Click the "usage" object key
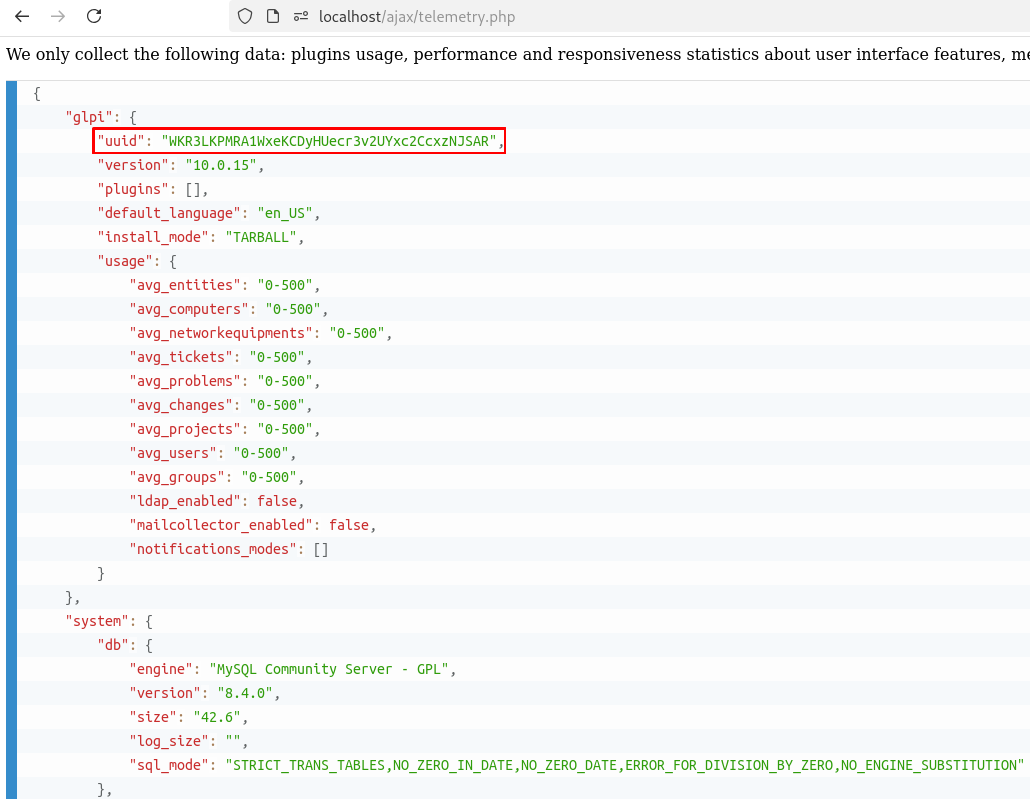 (125, 261)
